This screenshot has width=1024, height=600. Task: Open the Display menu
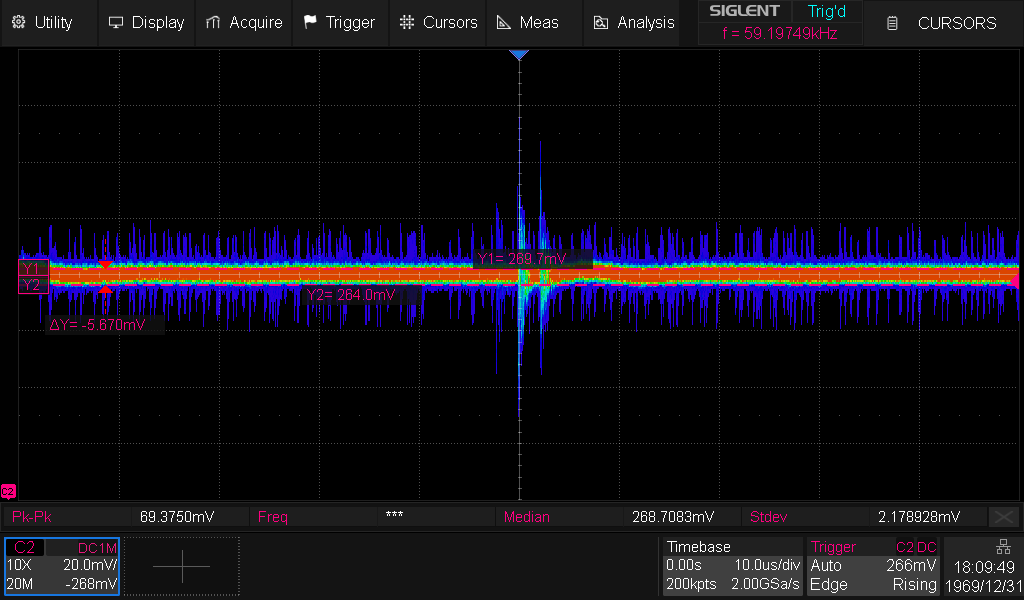tap(146, 22)
